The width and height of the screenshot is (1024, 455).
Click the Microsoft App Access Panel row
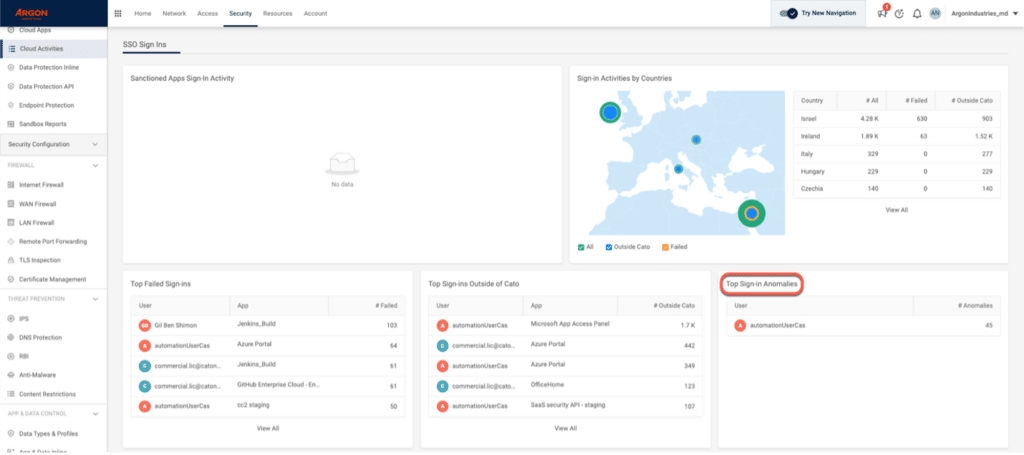566,325
